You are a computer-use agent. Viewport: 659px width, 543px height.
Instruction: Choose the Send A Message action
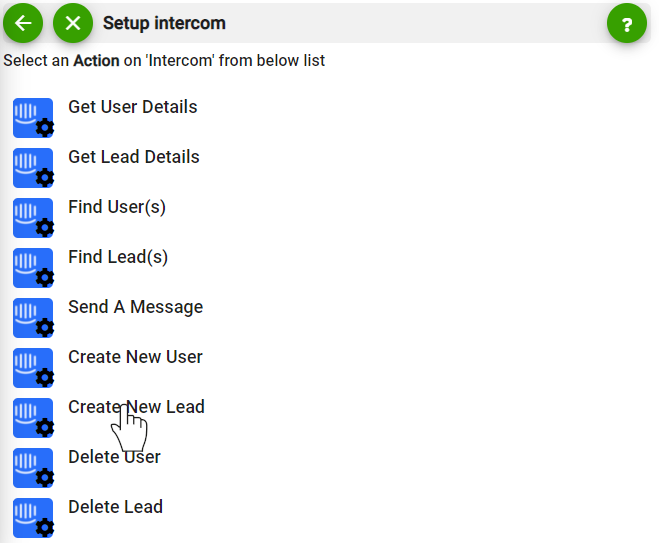click(135, 307)
